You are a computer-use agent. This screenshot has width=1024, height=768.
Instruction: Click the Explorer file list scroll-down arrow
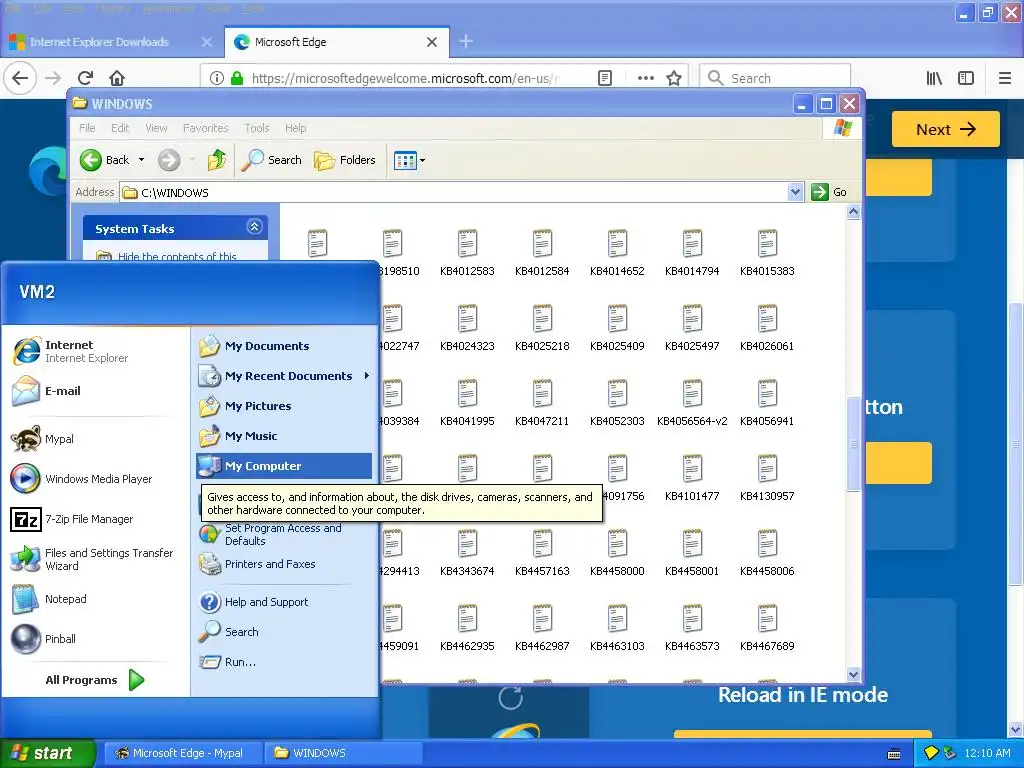pos(854,674)
